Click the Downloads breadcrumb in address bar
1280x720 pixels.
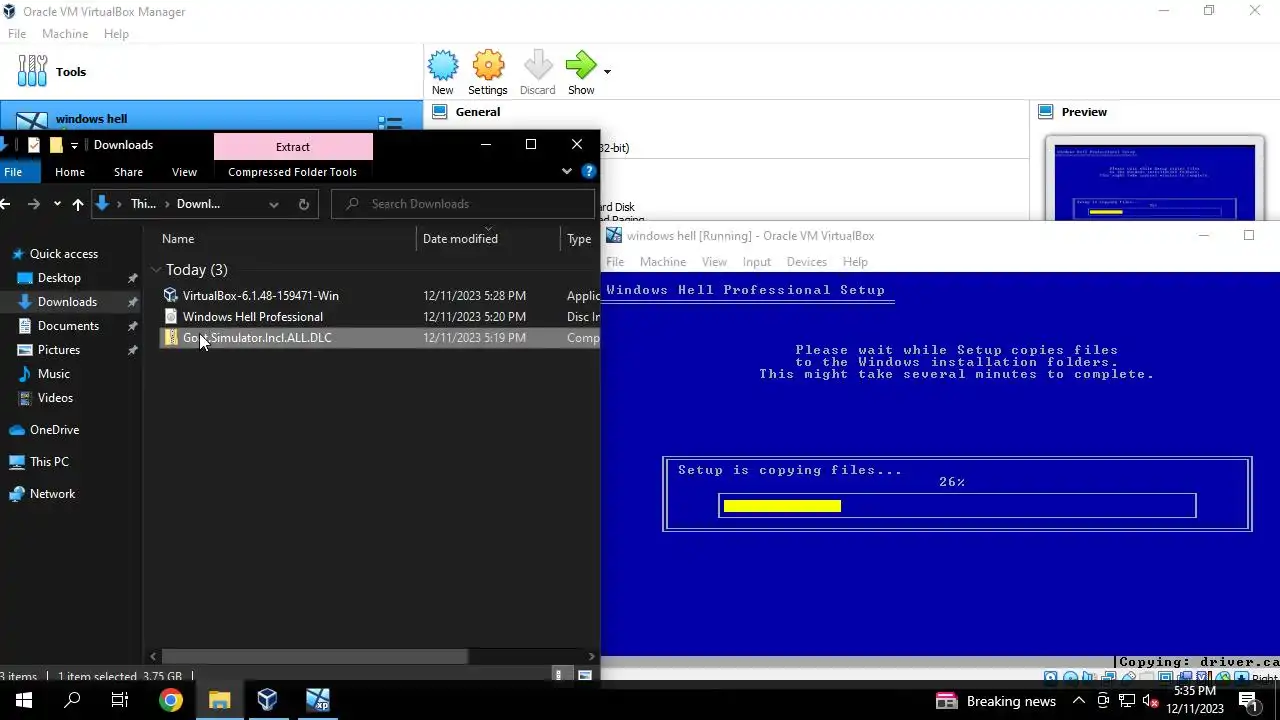pos(198,204)
